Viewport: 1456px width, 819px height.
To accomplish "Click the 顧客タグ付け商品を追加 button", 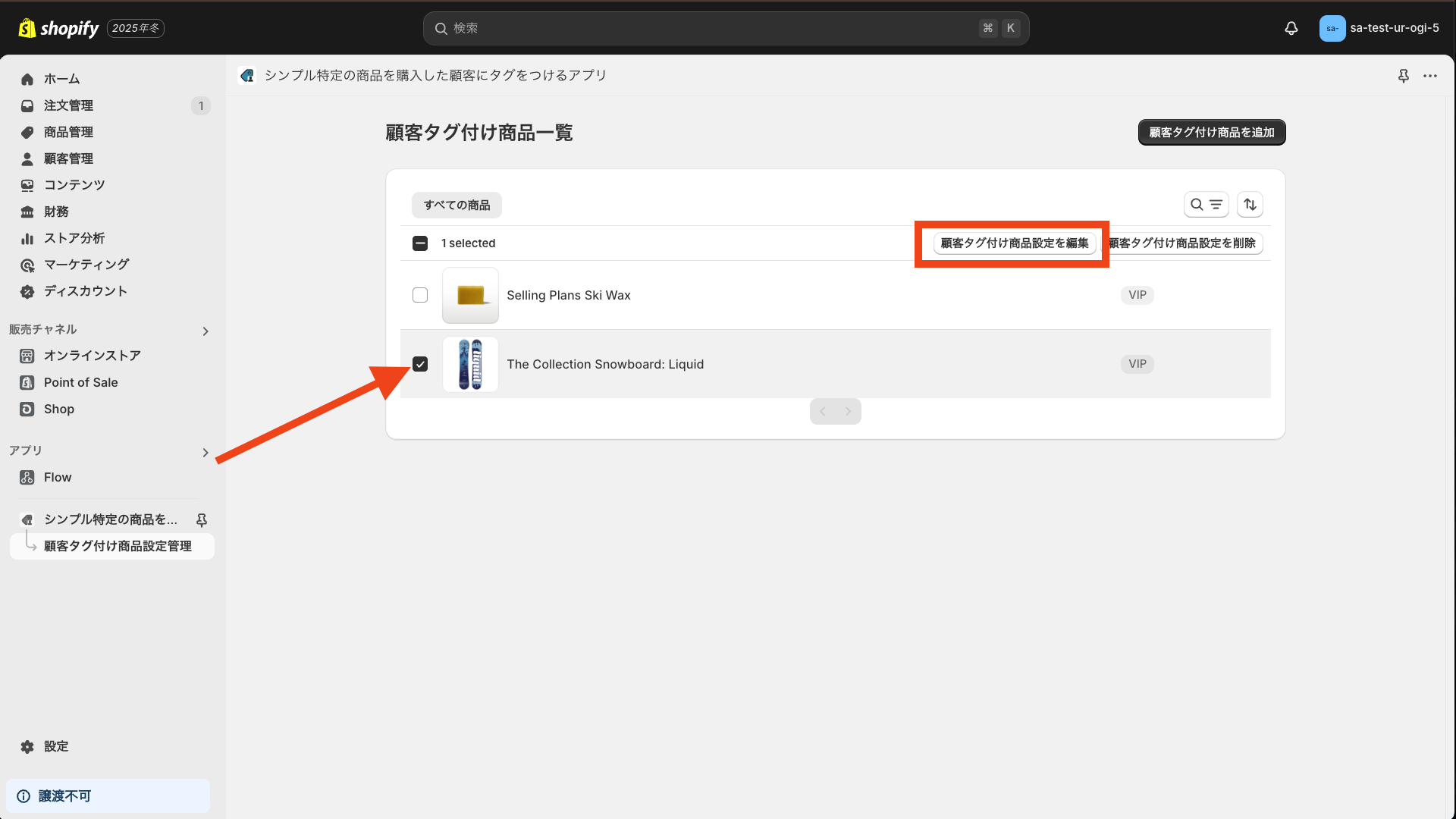I will [x=1211, y=132].
